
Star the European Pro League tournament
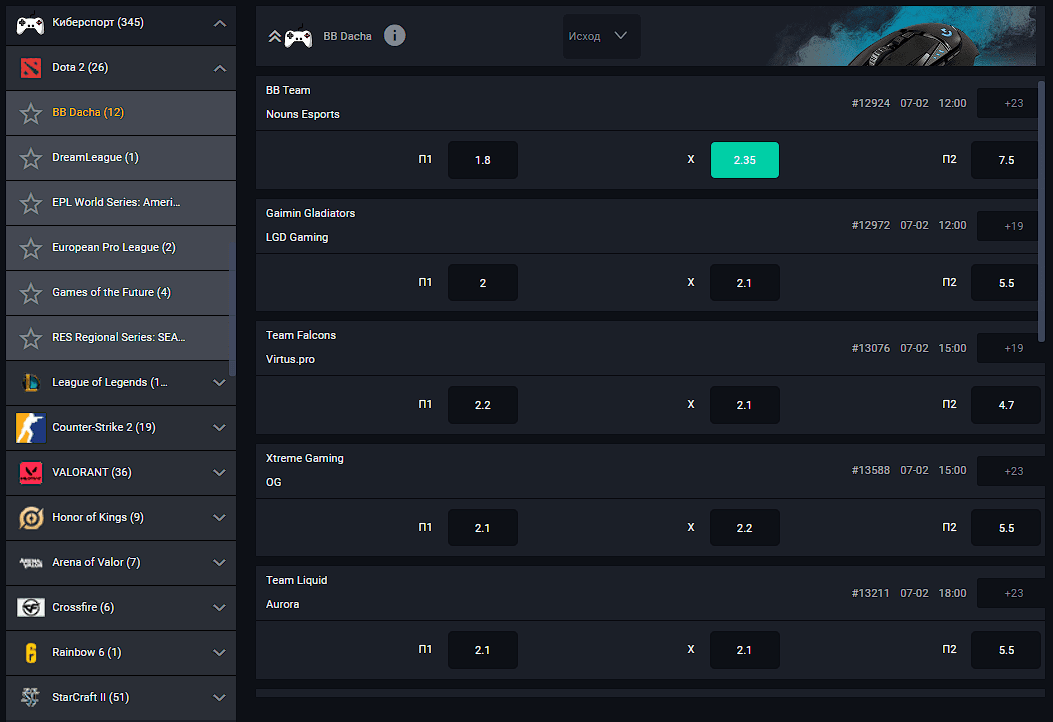tap(30, 248)
